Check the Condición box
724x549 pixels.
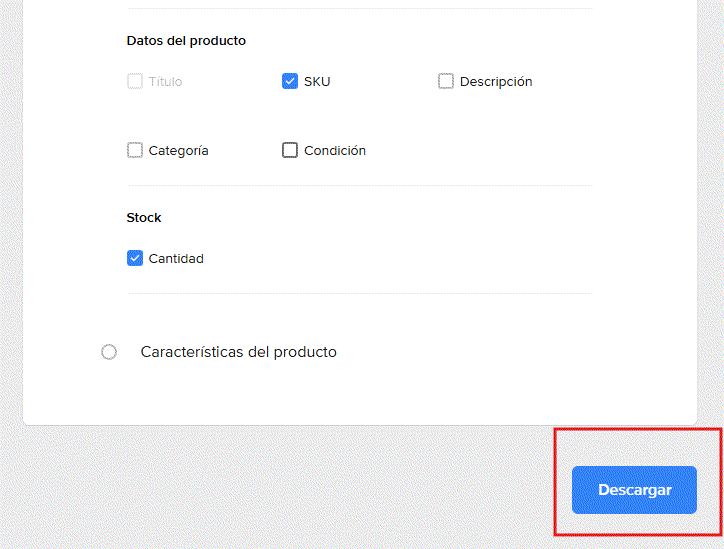pos(290,150)
